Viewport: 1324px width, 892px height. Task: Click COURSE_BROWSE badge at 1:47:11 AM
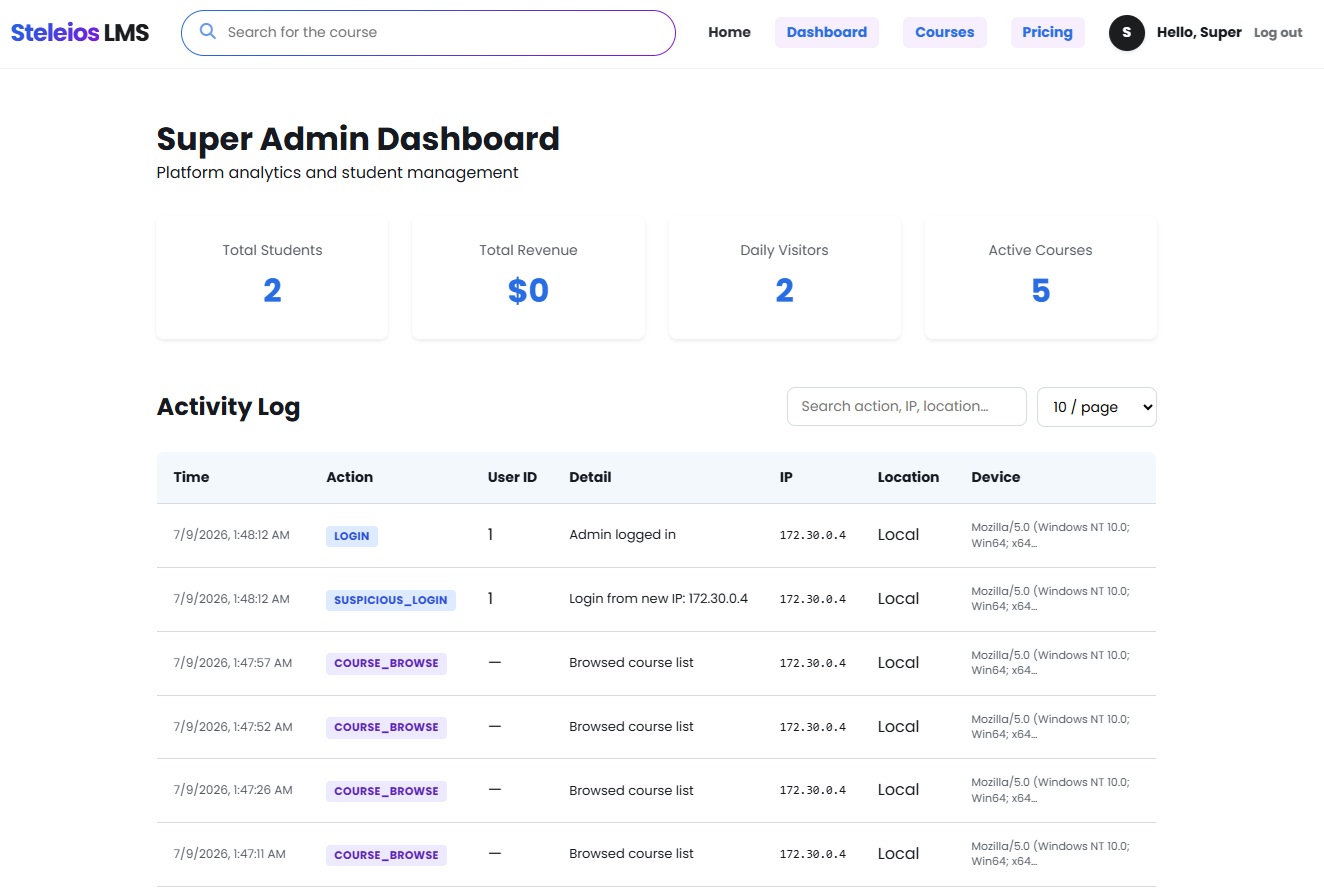click(x=386, y=855)
